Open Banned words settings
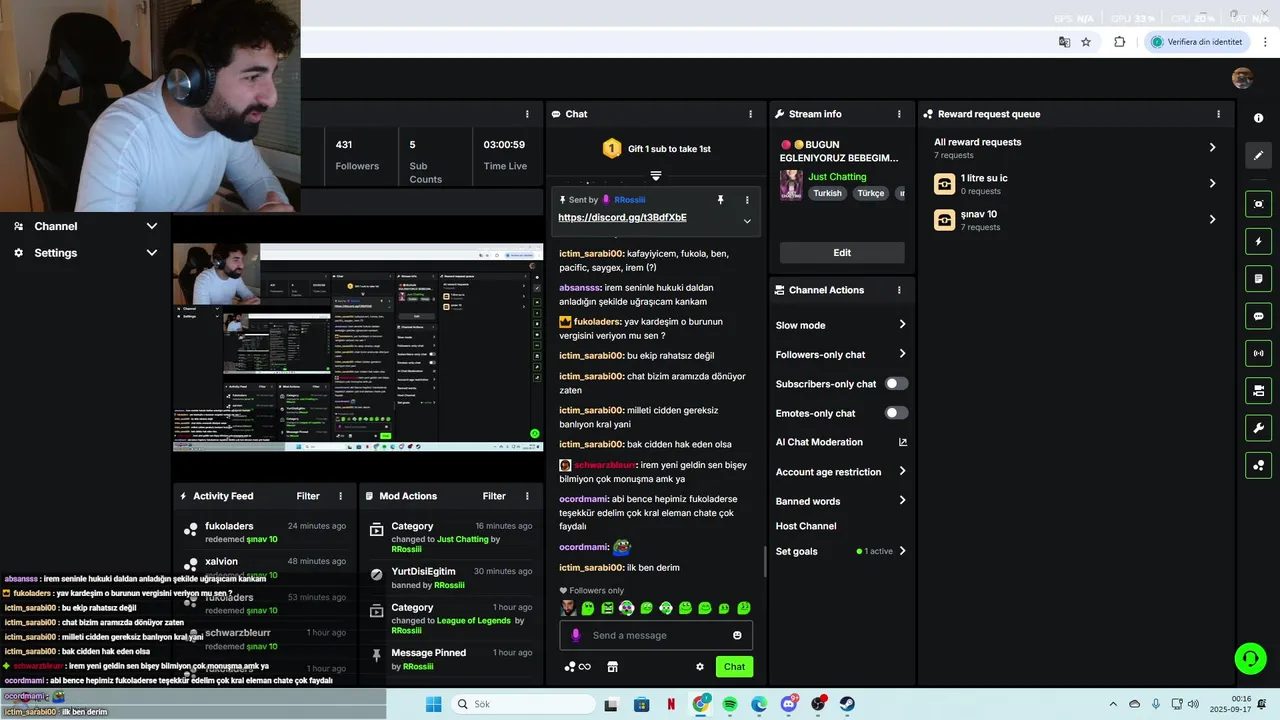1280x720 pixels. coord(842,501)
